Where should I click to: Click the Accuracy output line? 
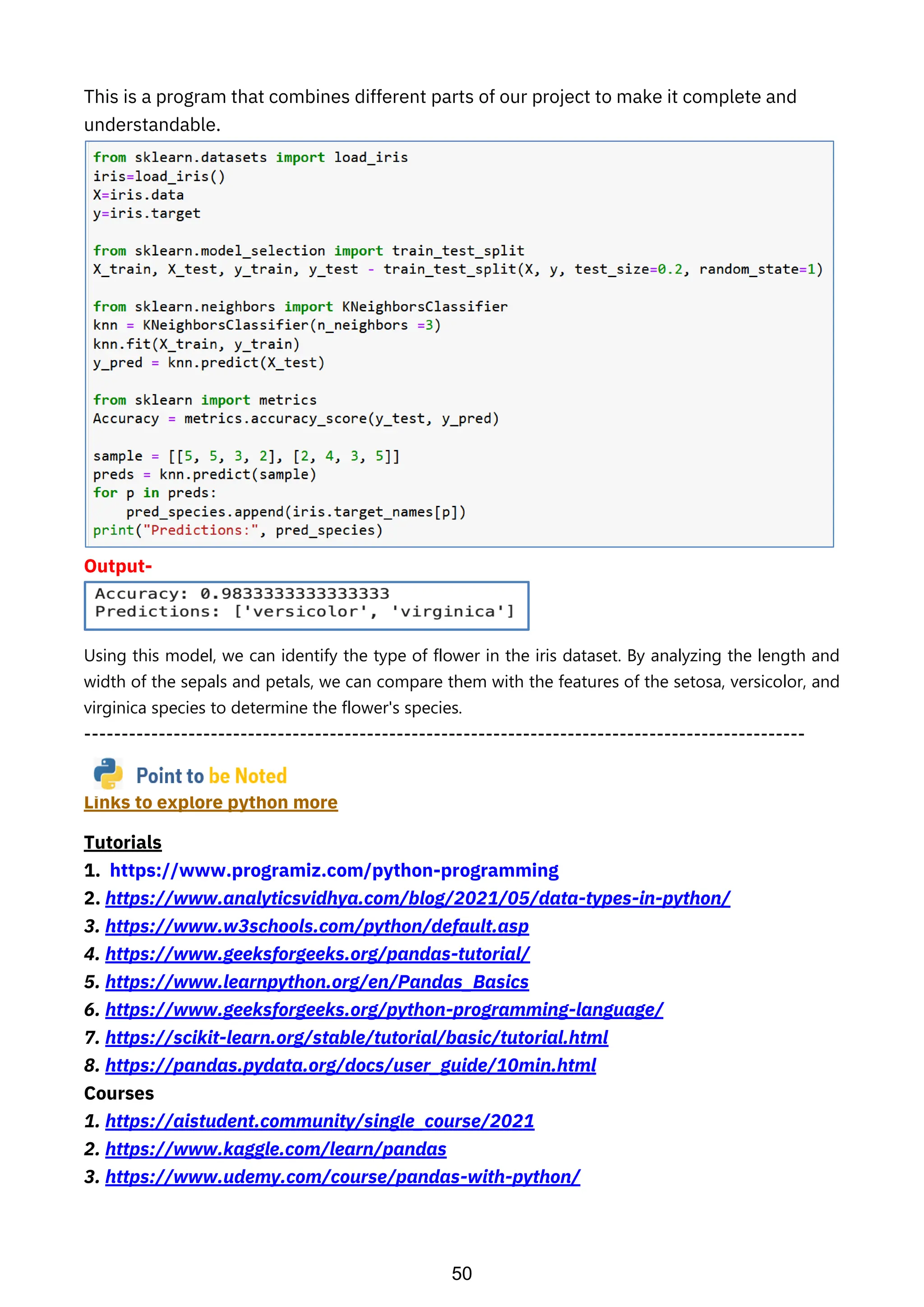tap(242, 594)
